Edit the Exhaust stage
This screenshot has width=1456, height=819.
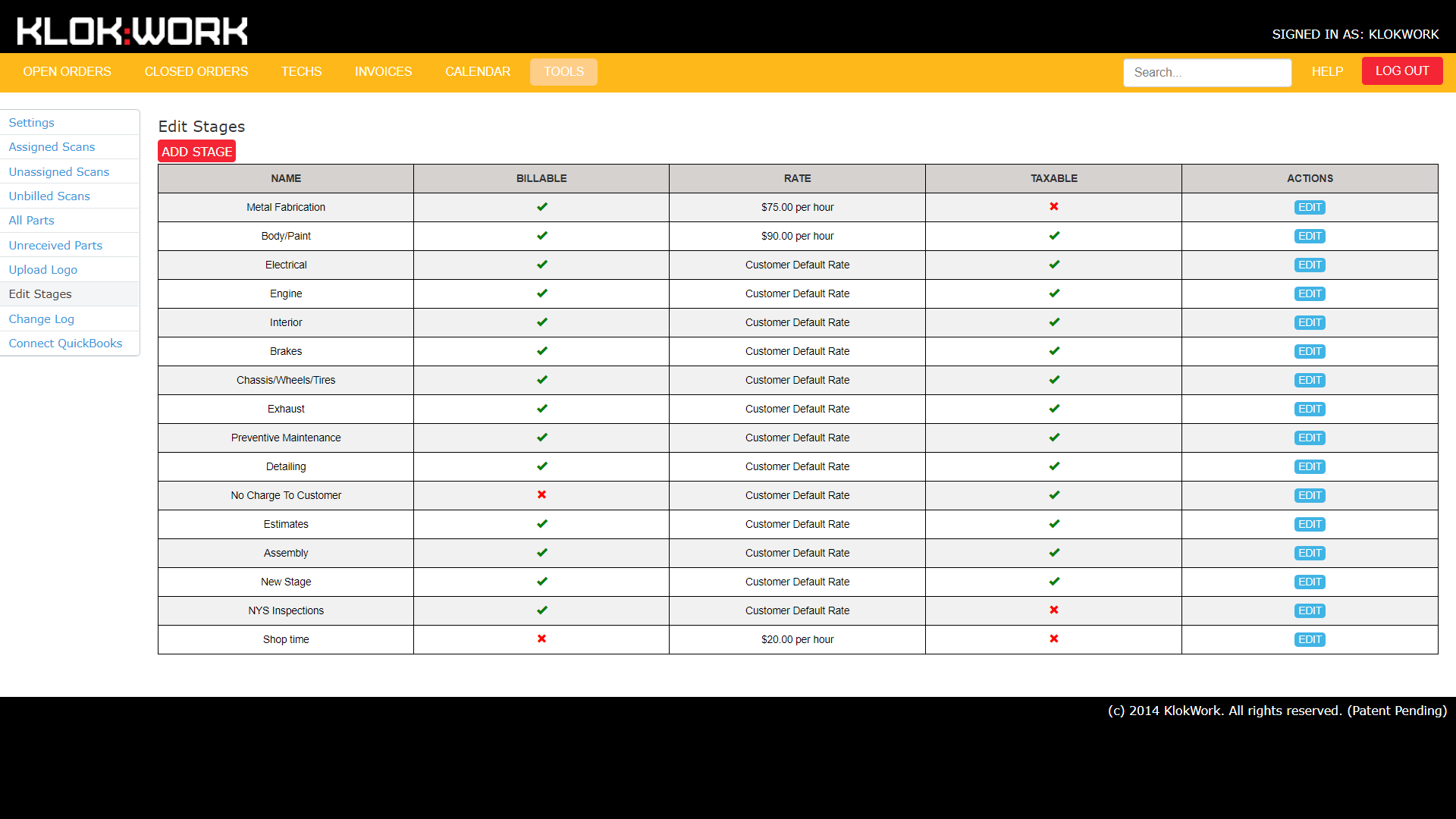[1310, 409]
